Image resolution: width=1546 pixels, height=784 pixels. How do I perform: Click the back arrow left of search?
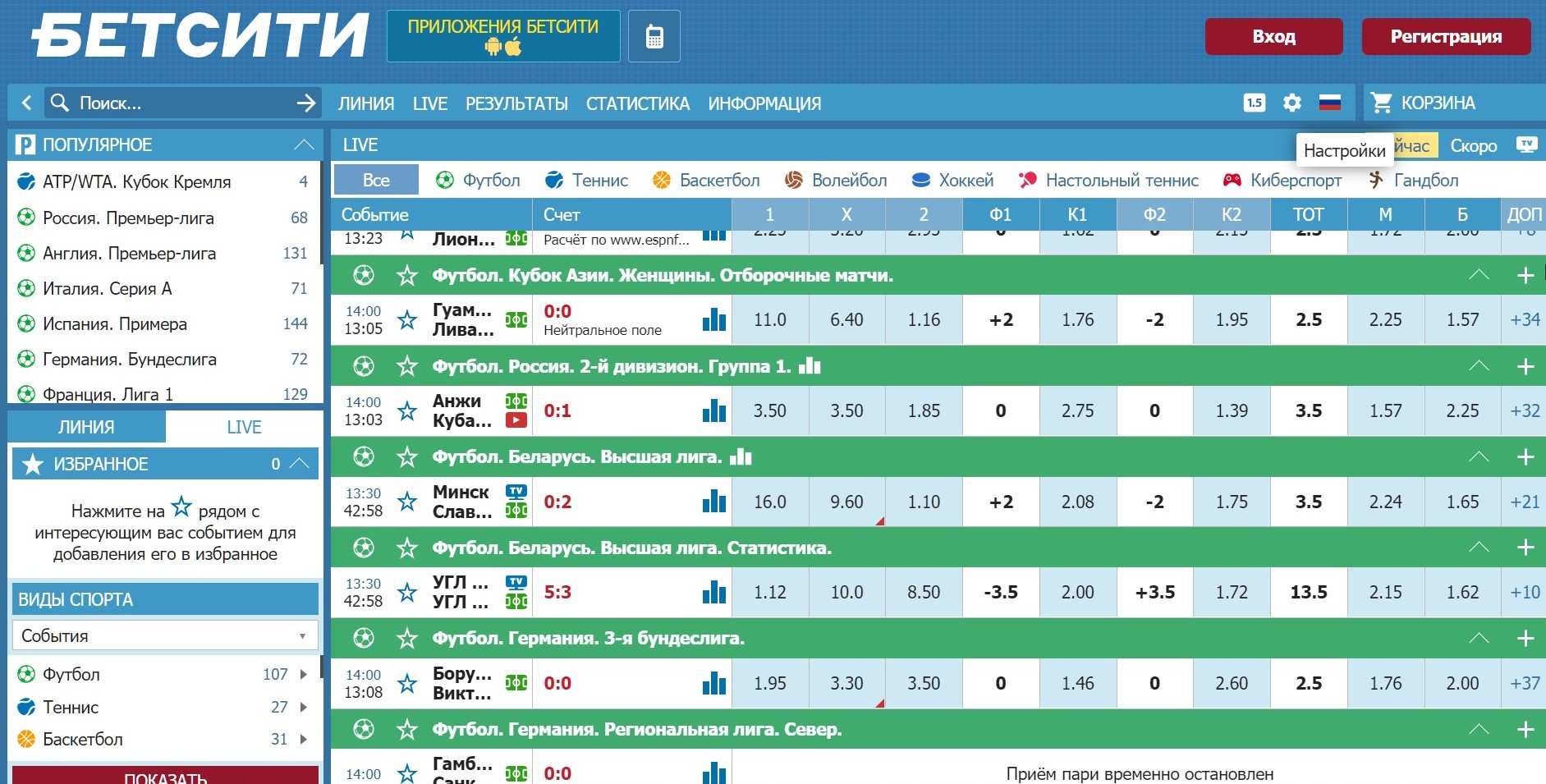click(26, 103)
